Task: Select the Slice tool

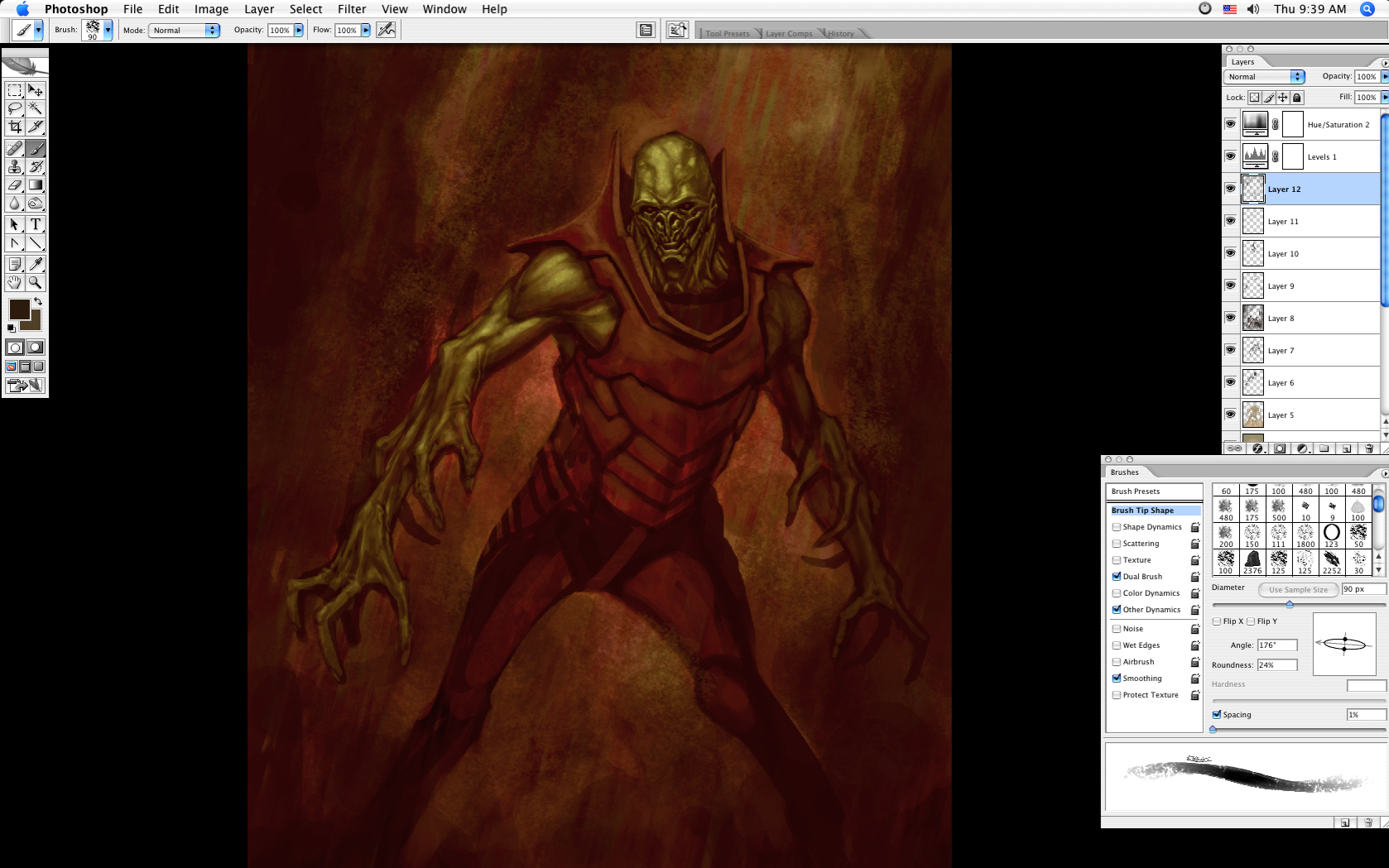Action: 36,127
